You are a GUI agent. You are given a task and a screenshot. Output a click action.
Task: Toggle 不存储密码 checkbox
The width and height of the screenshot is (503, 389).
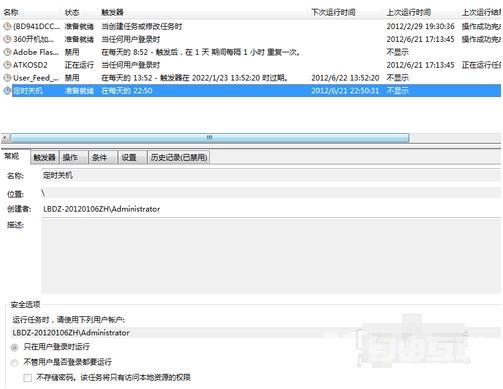click(28, 378)
